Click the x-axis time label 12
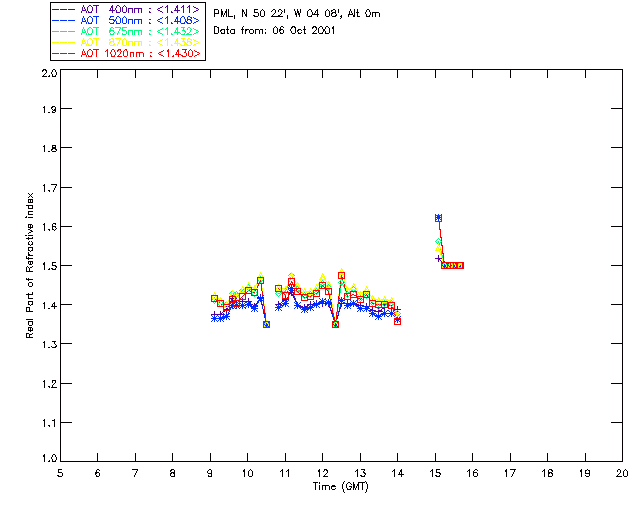This screenshot has height=512, width=640. coord(322,473)
